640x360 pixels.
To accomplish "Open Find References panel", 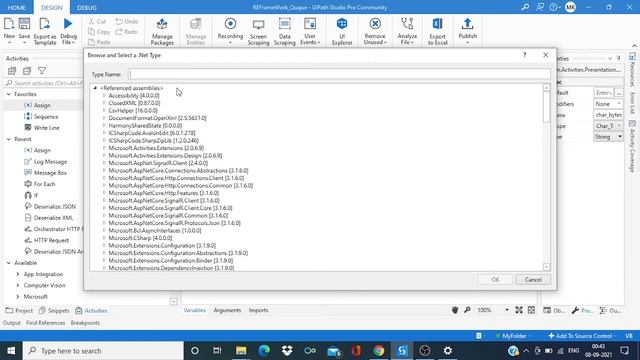I will [x=46, y=323].
